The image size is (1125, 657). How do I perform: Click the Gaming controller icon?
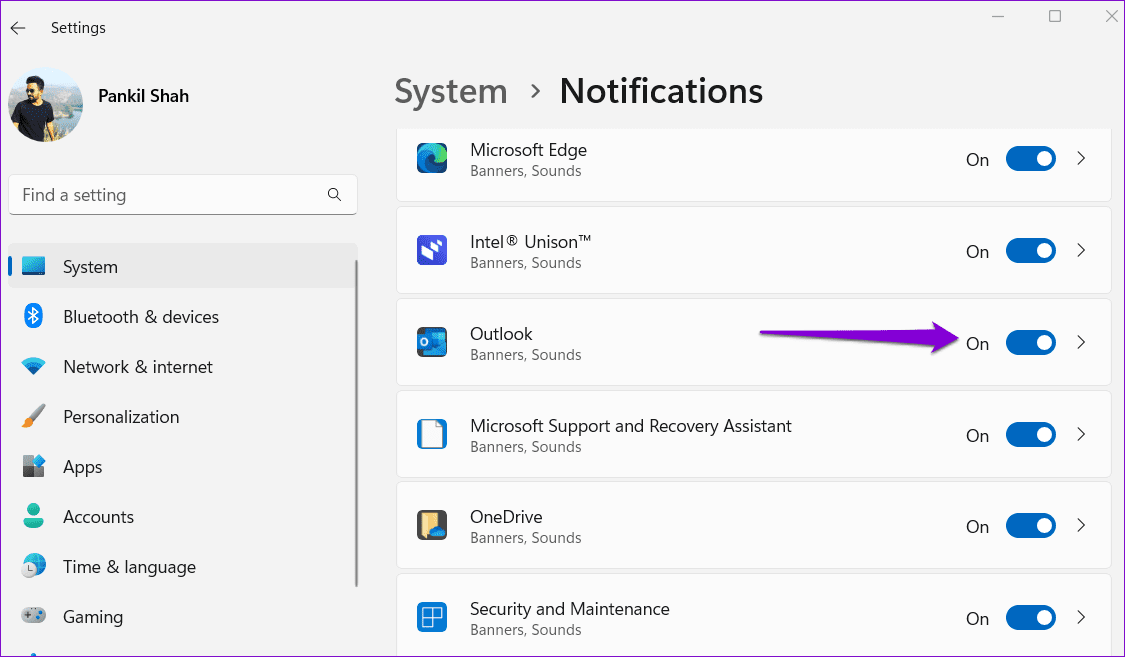pyautogui.click(x=33, y=615)
